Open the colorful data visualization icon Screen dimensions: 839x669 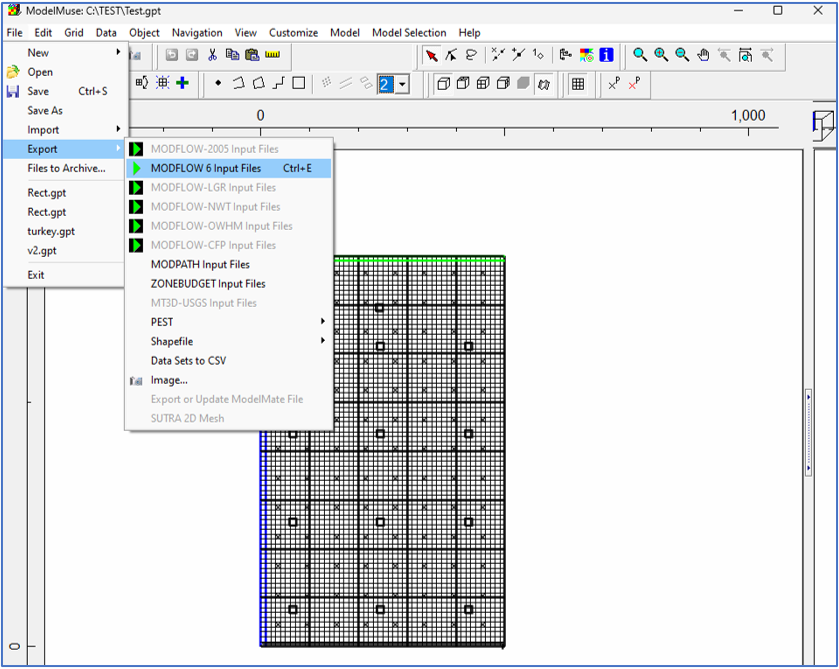pos(586,55)
